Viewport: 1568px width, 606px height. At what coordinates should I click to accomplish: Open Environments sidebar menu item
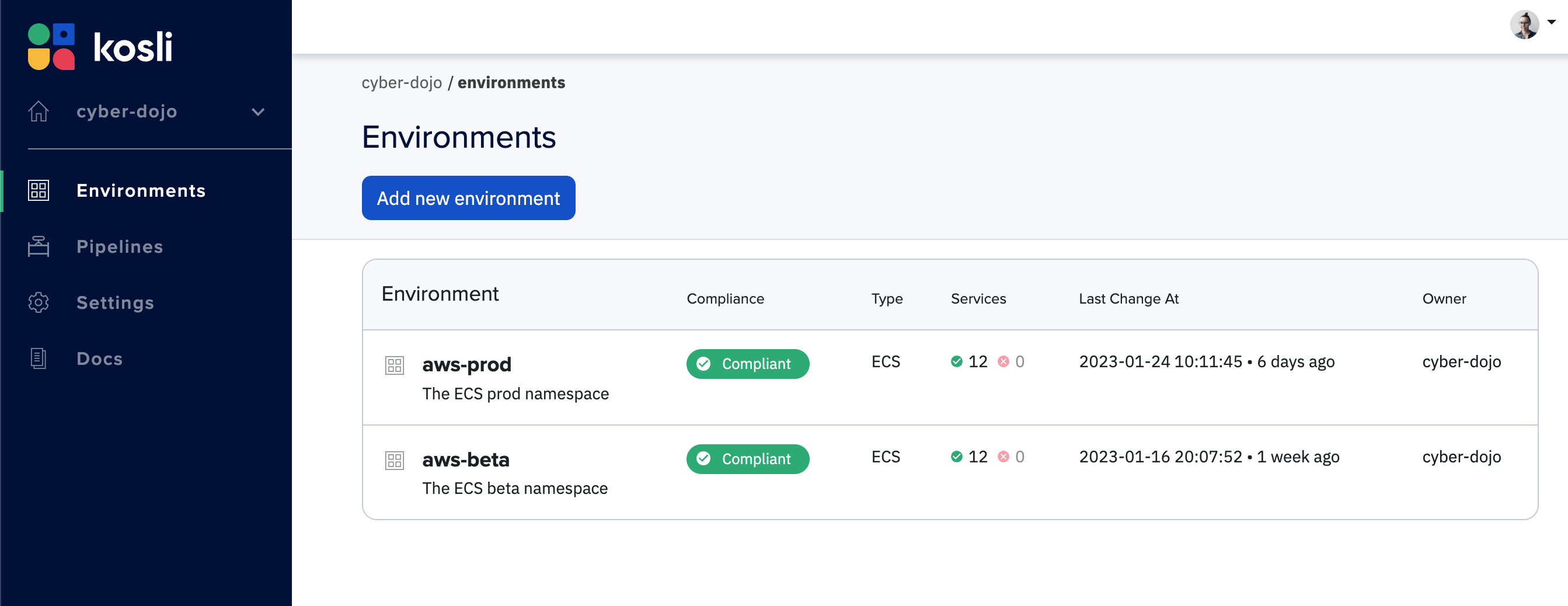pos(141,191)
